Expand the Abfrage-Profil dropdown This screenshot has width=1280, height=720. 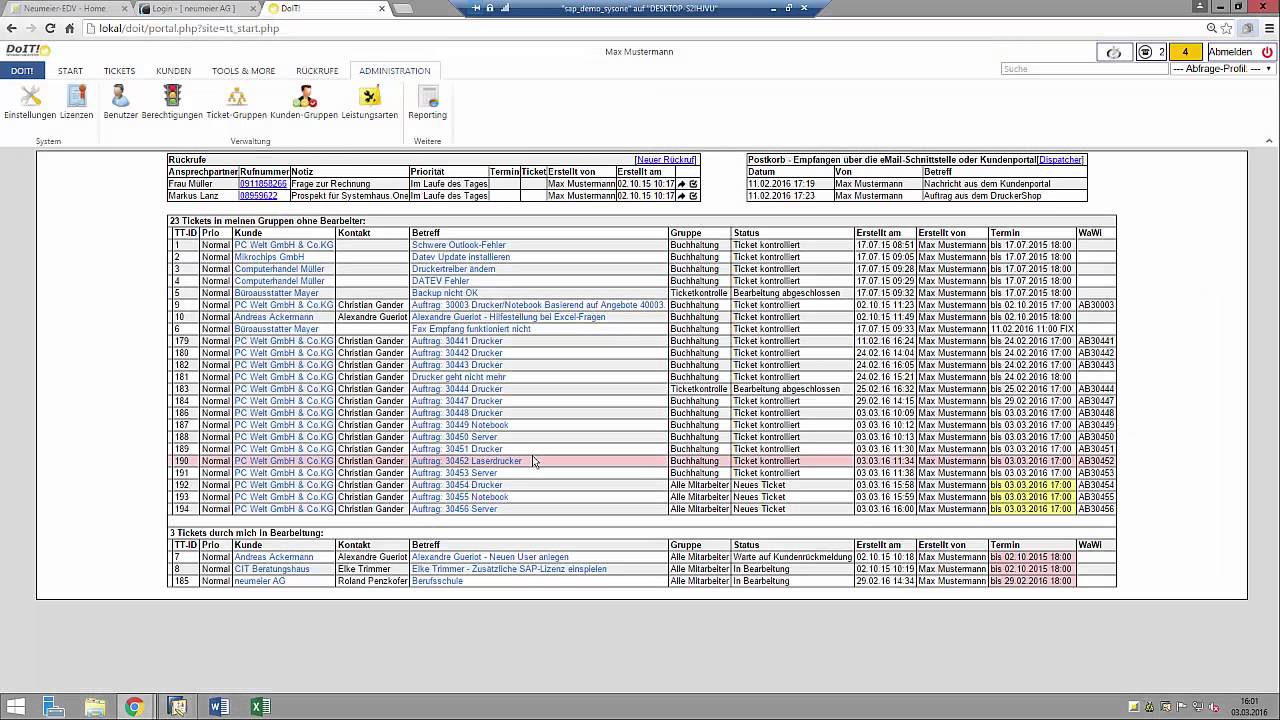point(1222,69)
